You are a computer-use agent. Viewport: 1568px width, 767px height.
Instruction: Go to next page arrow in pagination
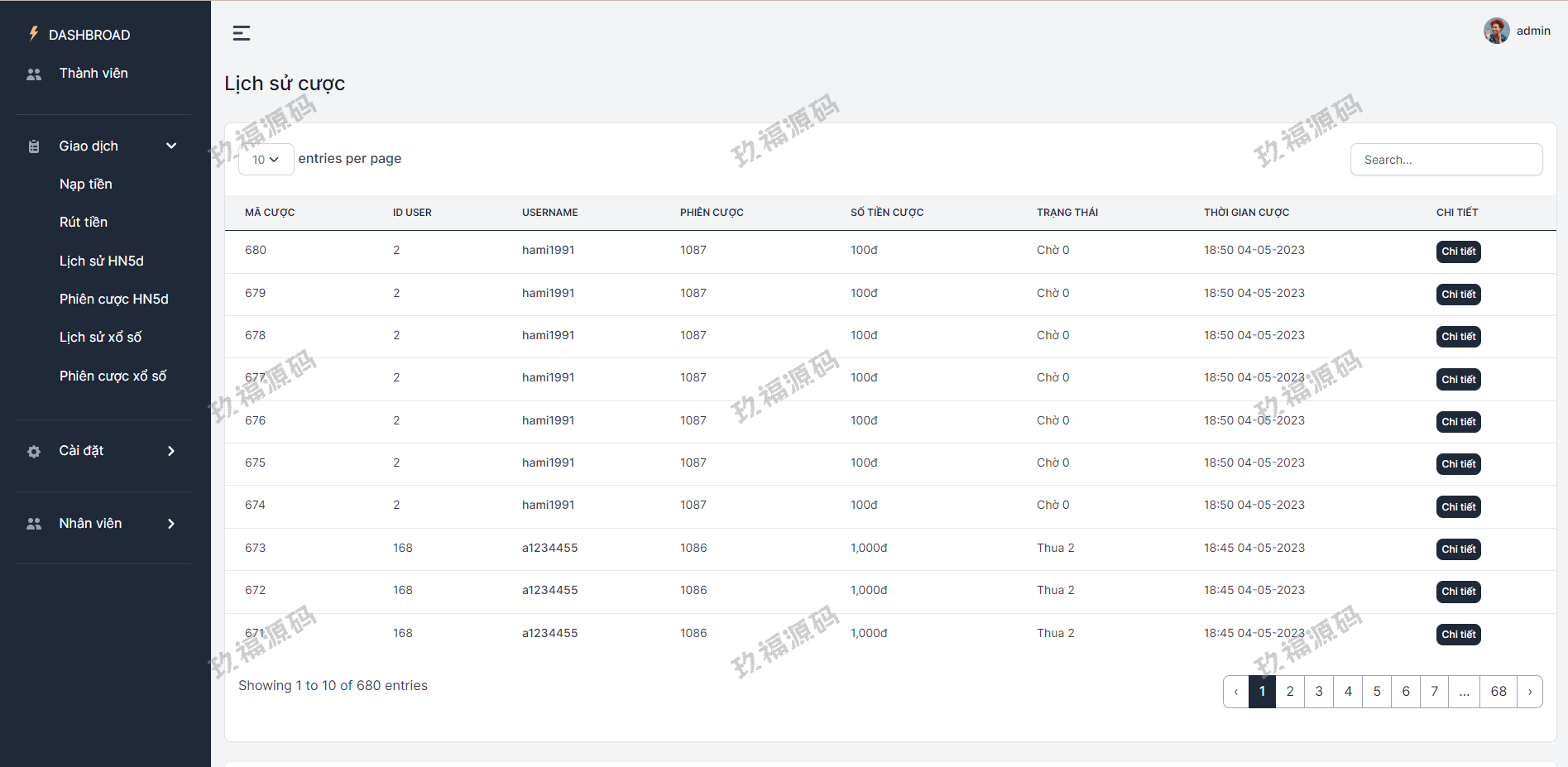tap(1530, 692)
